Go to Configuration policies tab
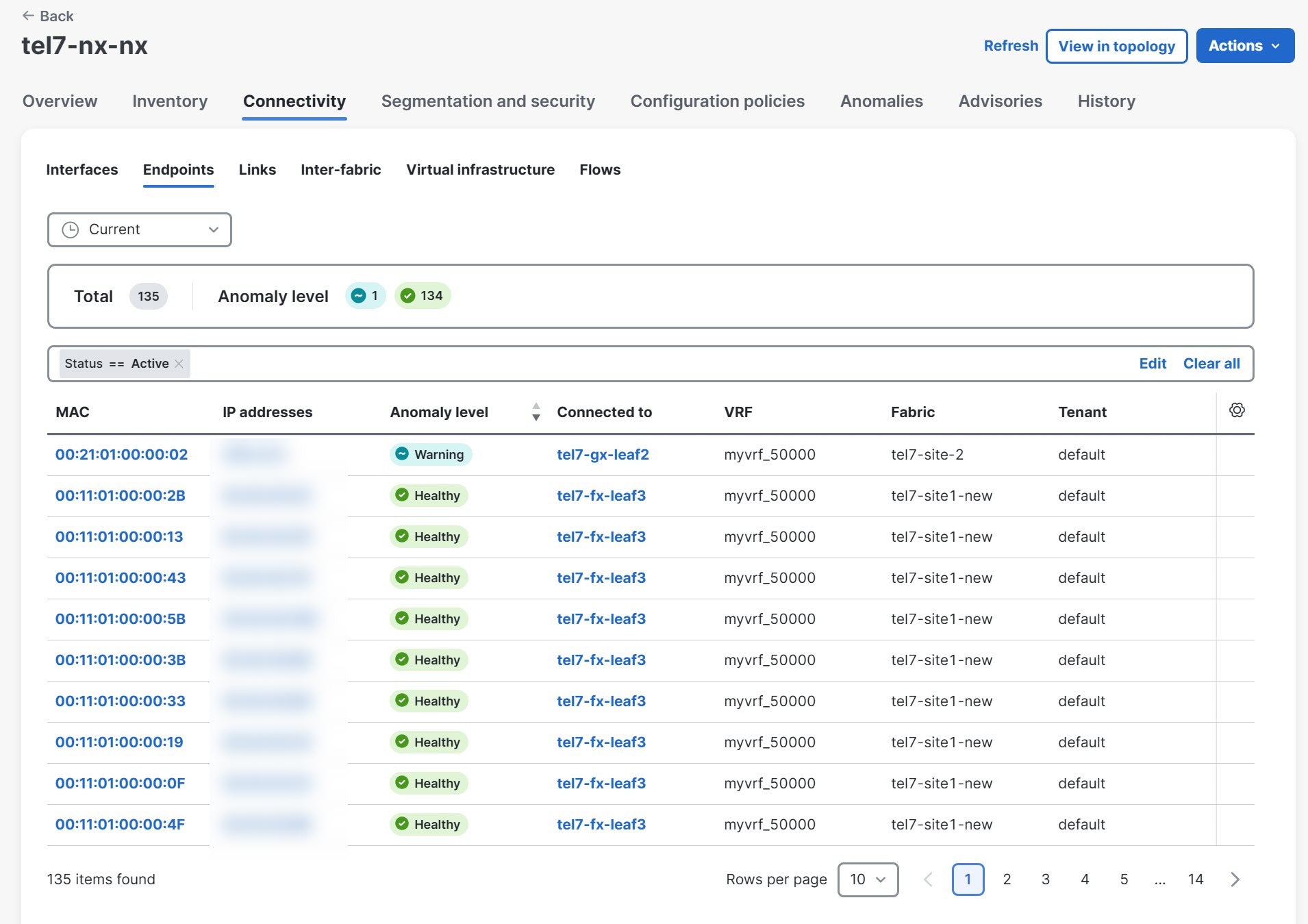 point(718,101)
